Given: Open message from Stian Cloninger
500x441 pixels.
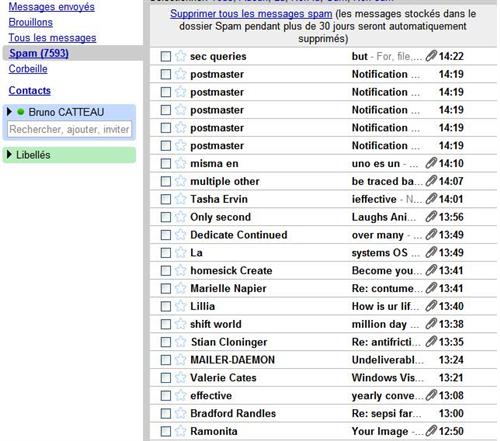Looking at the screenshot, I should [x=323, y=342].
